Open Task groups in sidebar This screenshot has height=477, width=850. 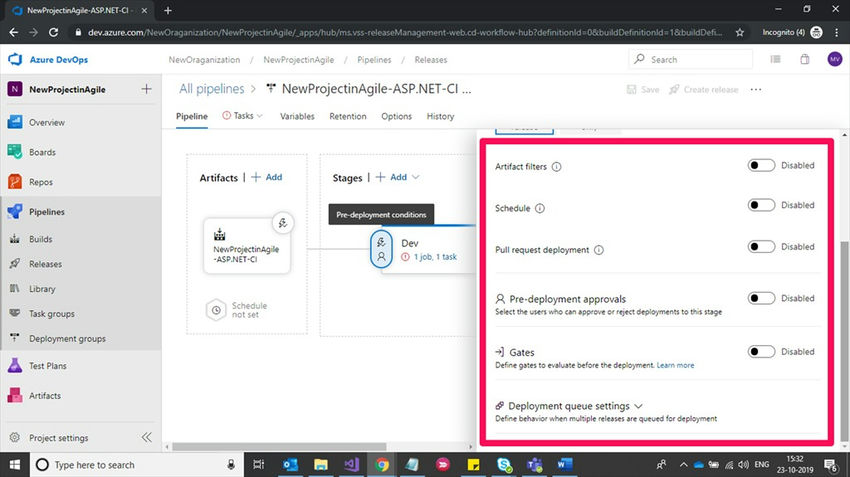(52, 314)
